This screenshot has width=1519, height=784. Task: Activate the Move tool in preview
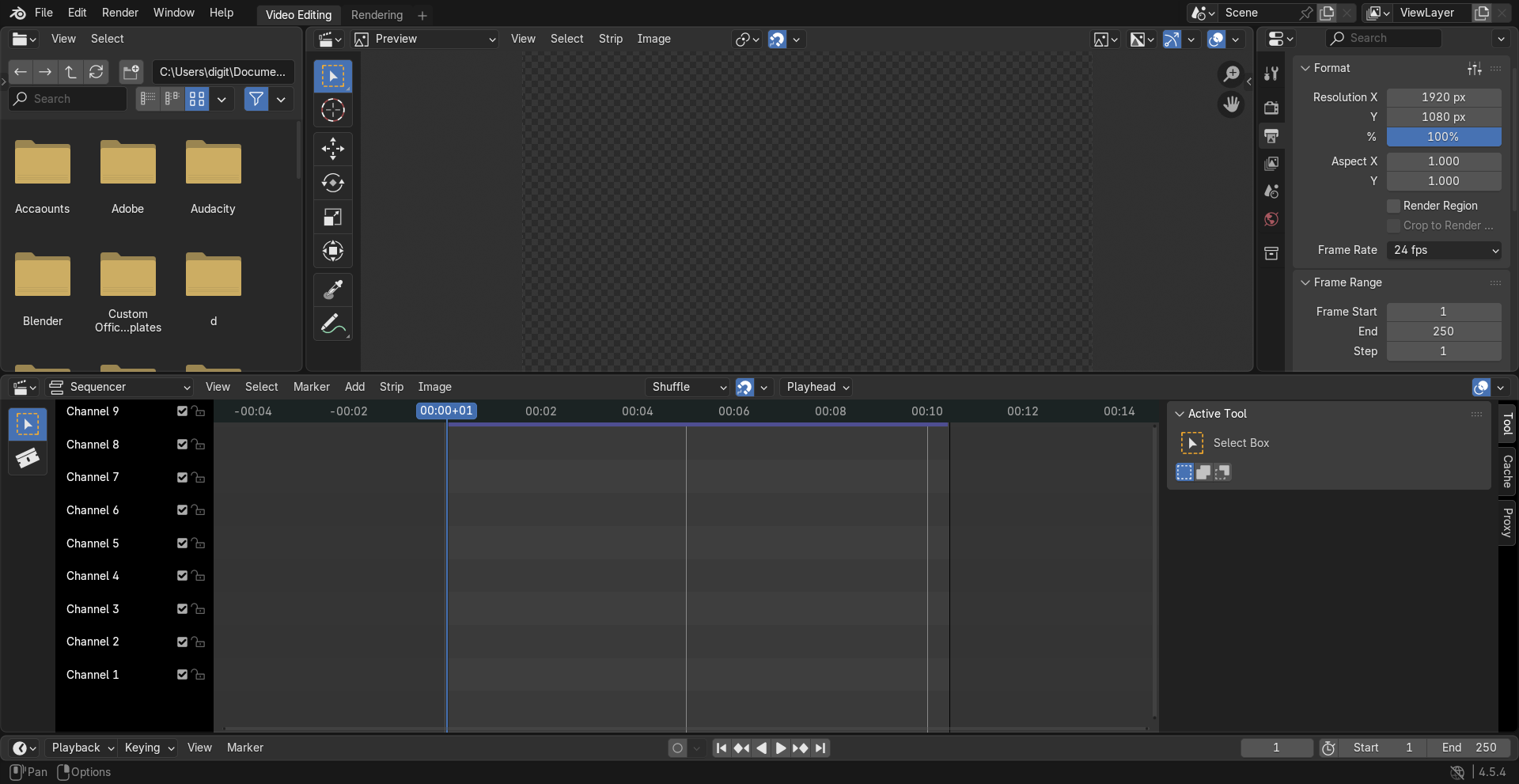click(333, 148)
